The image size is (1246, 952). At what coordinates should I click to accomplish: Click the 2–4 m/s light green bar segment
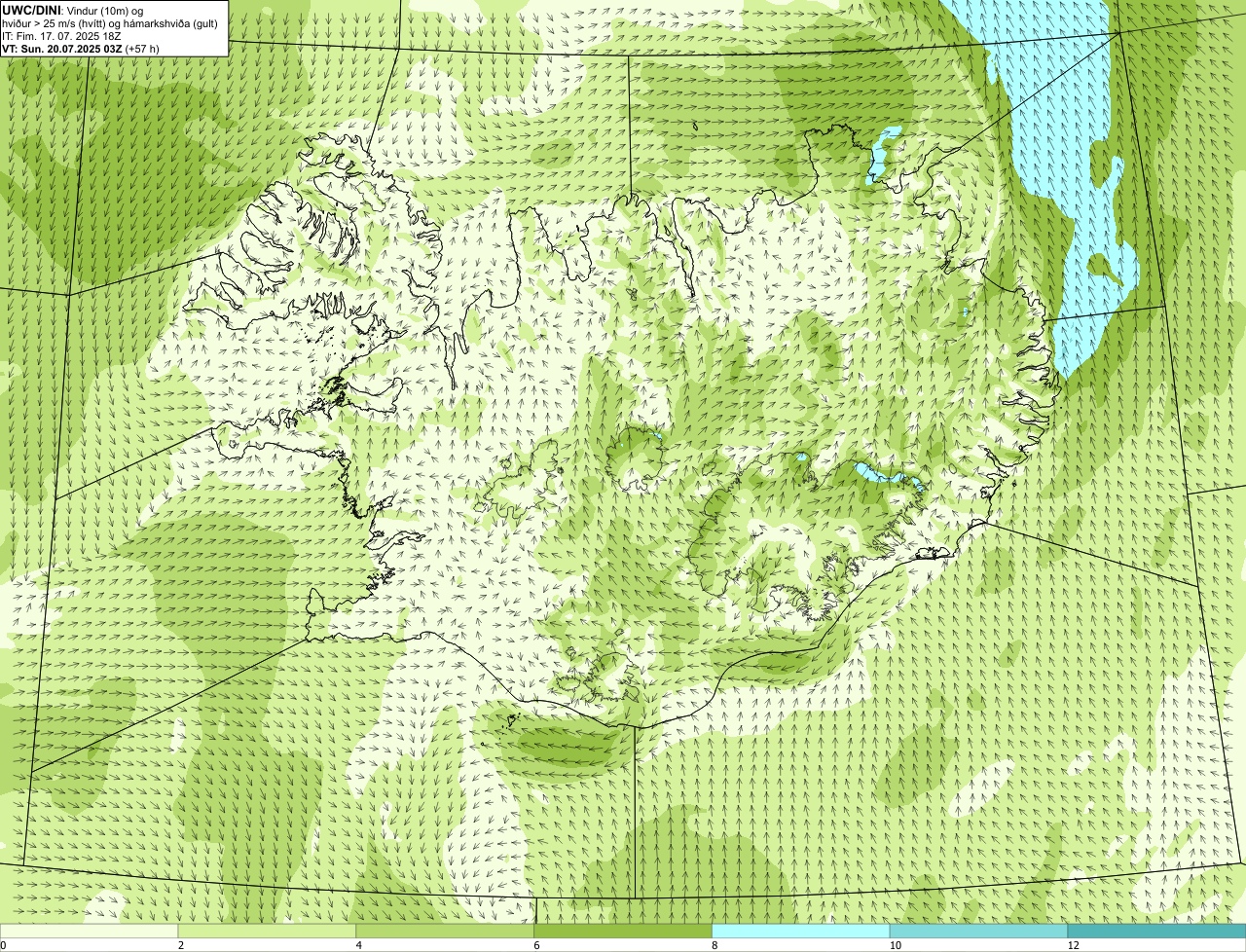pyautogui.click(x=268, y=931)
